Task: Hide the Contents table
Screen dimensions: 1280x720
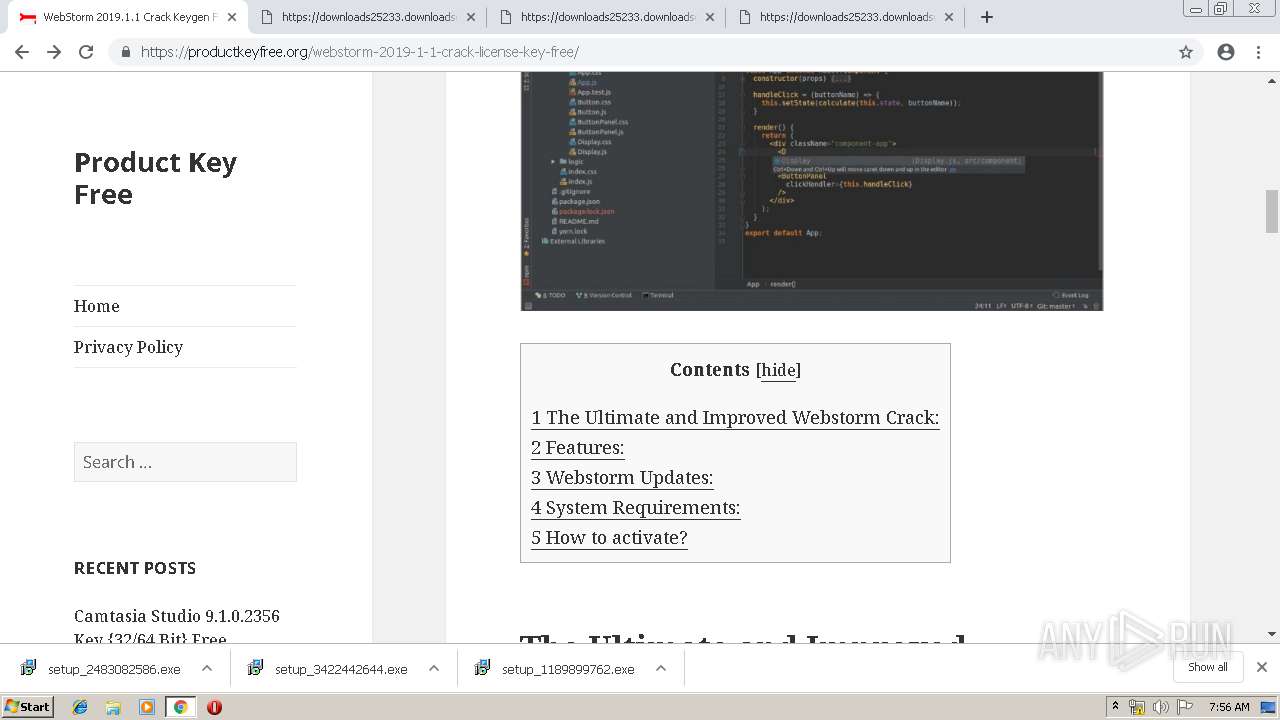Action: [778, 370]
